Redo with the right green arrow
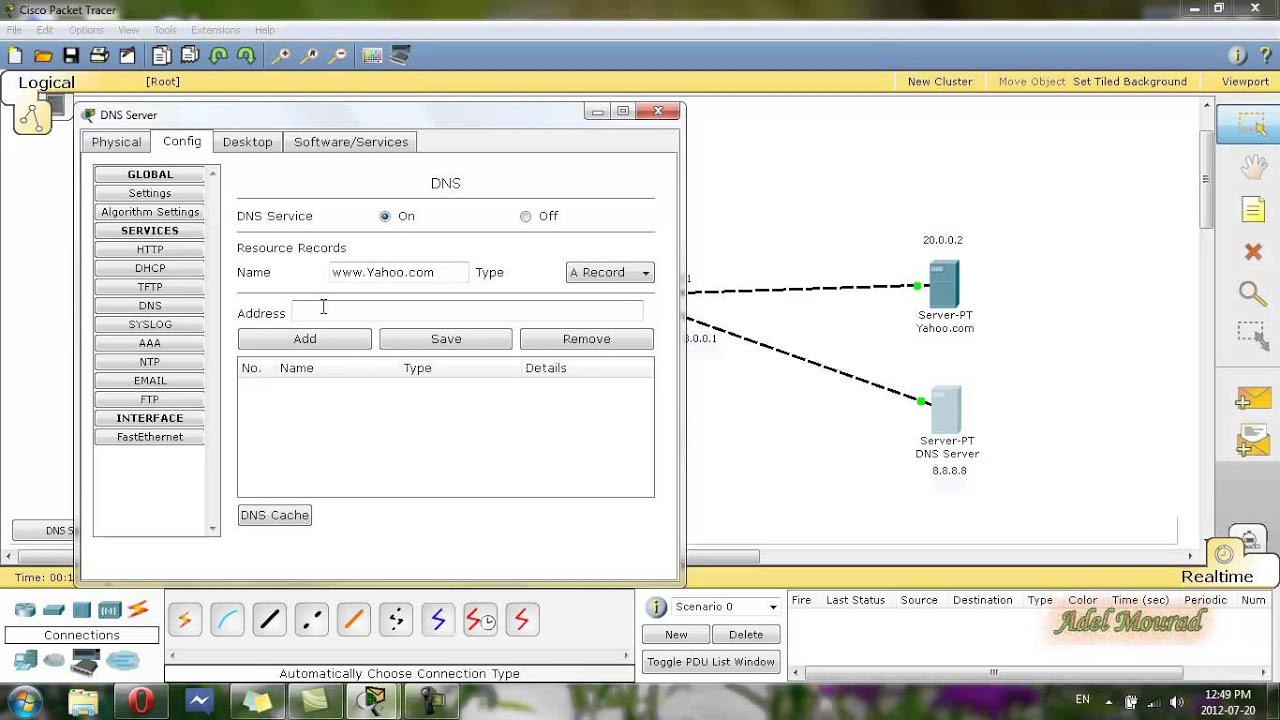 coord(246,56)
